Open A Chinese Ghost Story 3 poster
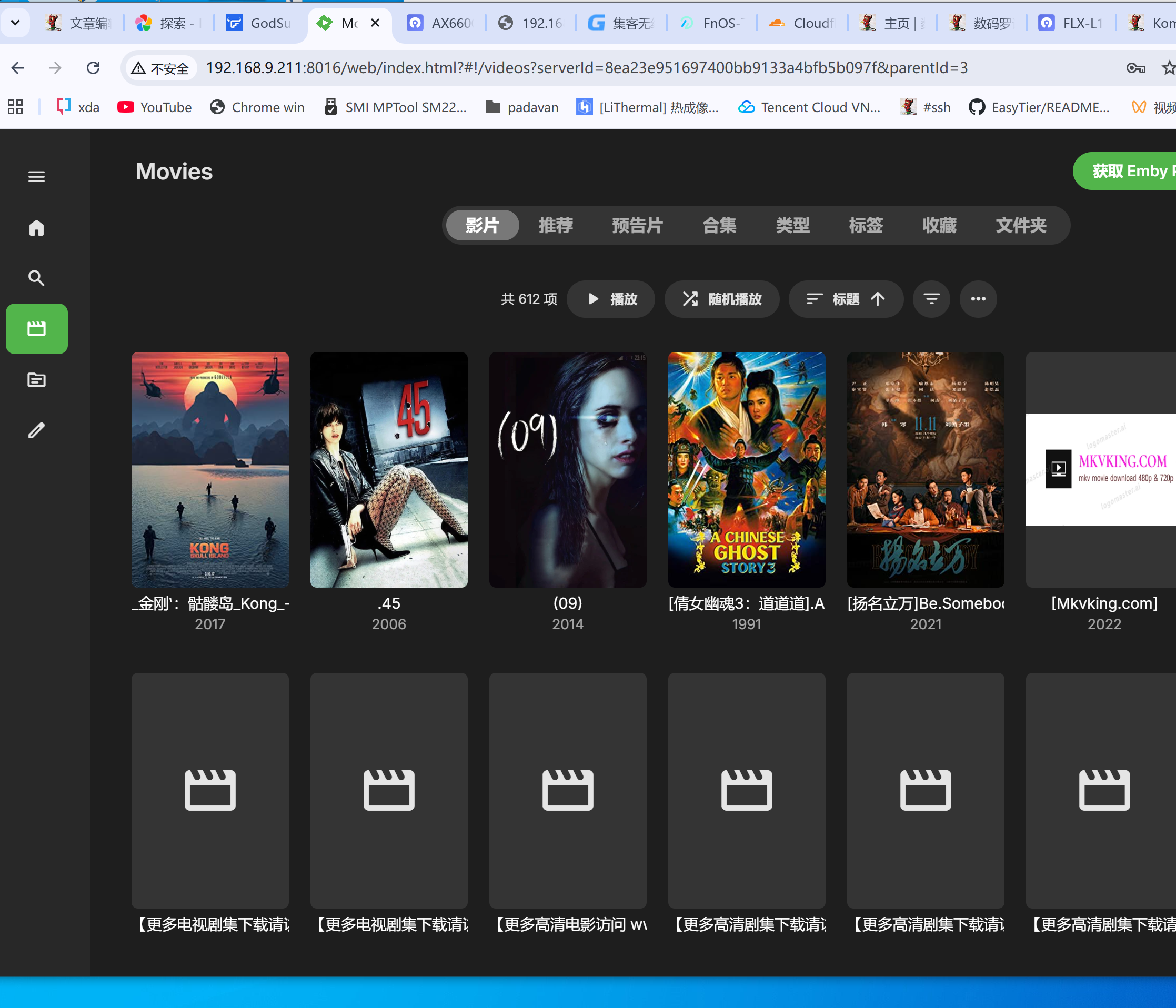 click(746, 469)
